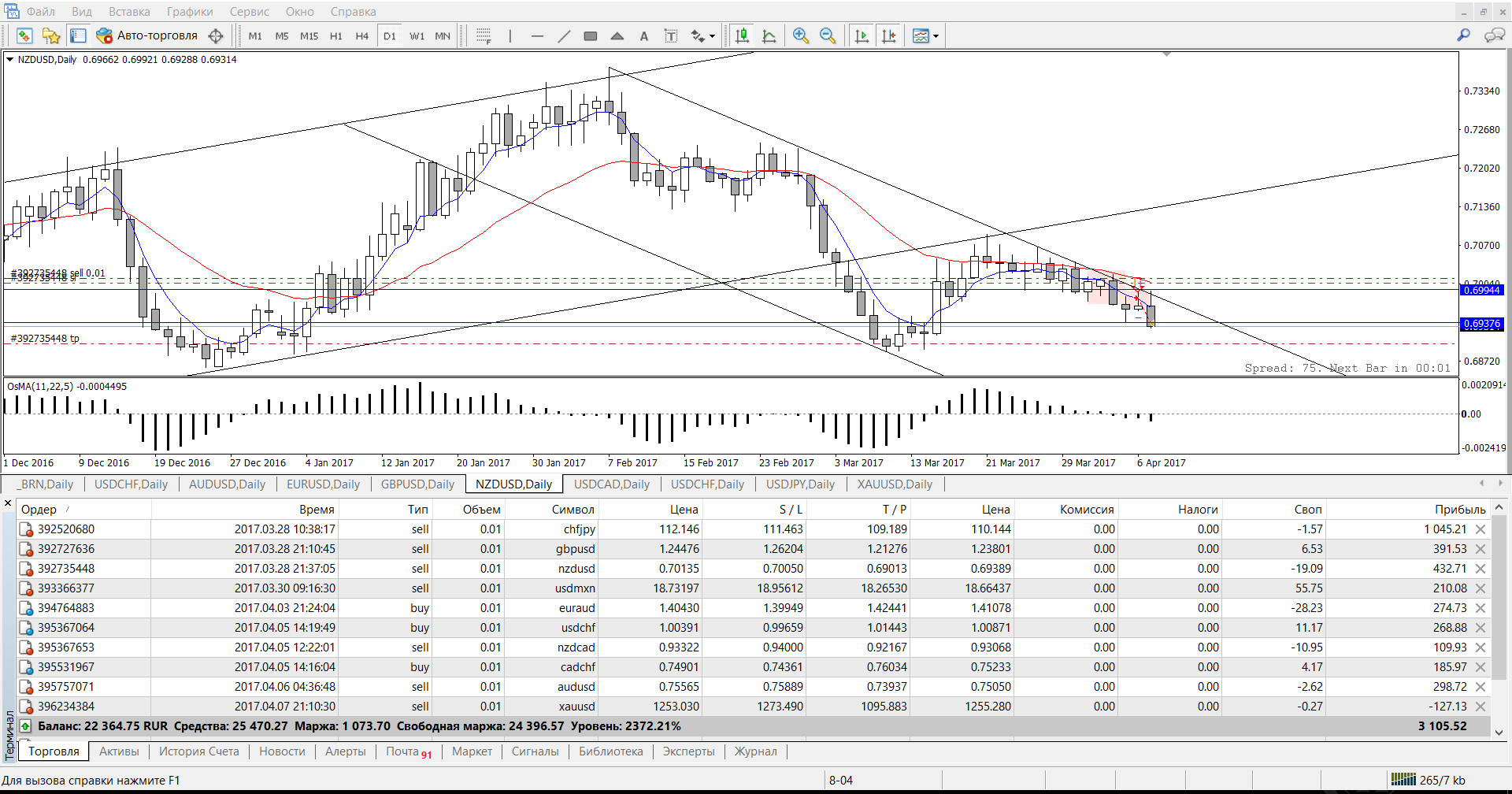Select the text 'A' drawing tool
The image size is (1512, 794).
coord(644,35)
